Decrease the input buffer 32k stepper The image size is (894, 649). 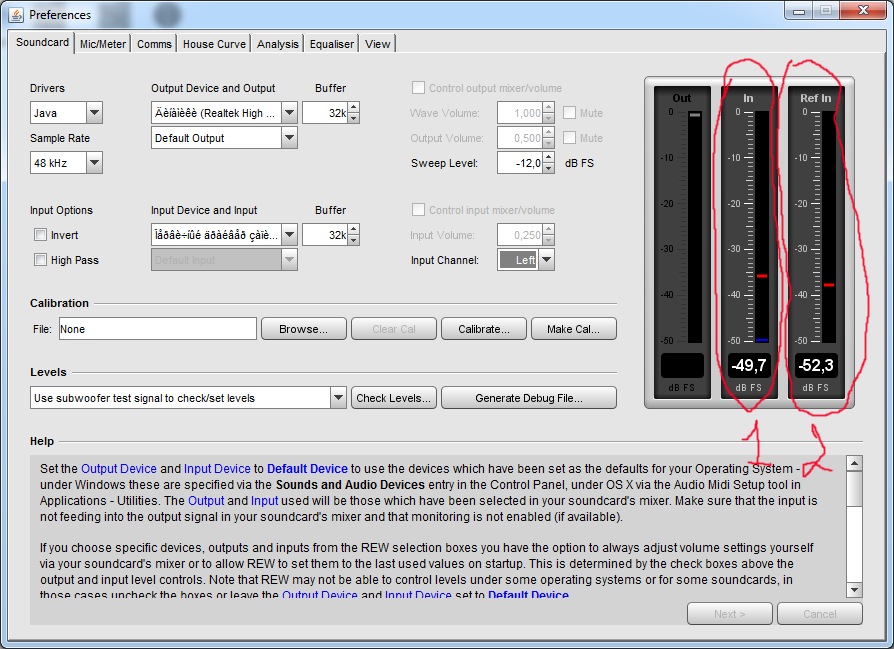[354, 240]
